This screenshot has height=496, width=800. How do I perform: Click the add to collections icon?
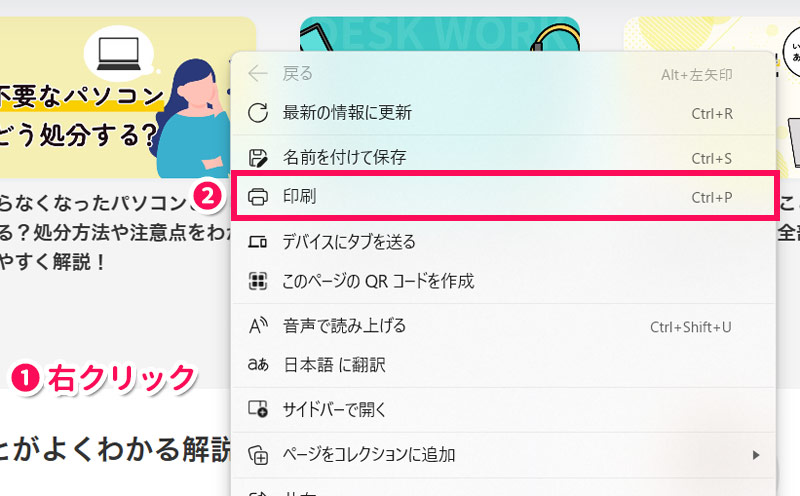pos(258,455)
